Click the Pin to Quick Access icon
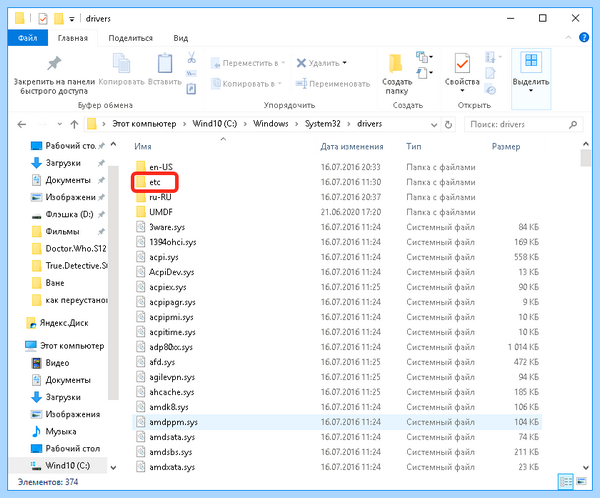This screenshot has width=600, height=498. 54,63
